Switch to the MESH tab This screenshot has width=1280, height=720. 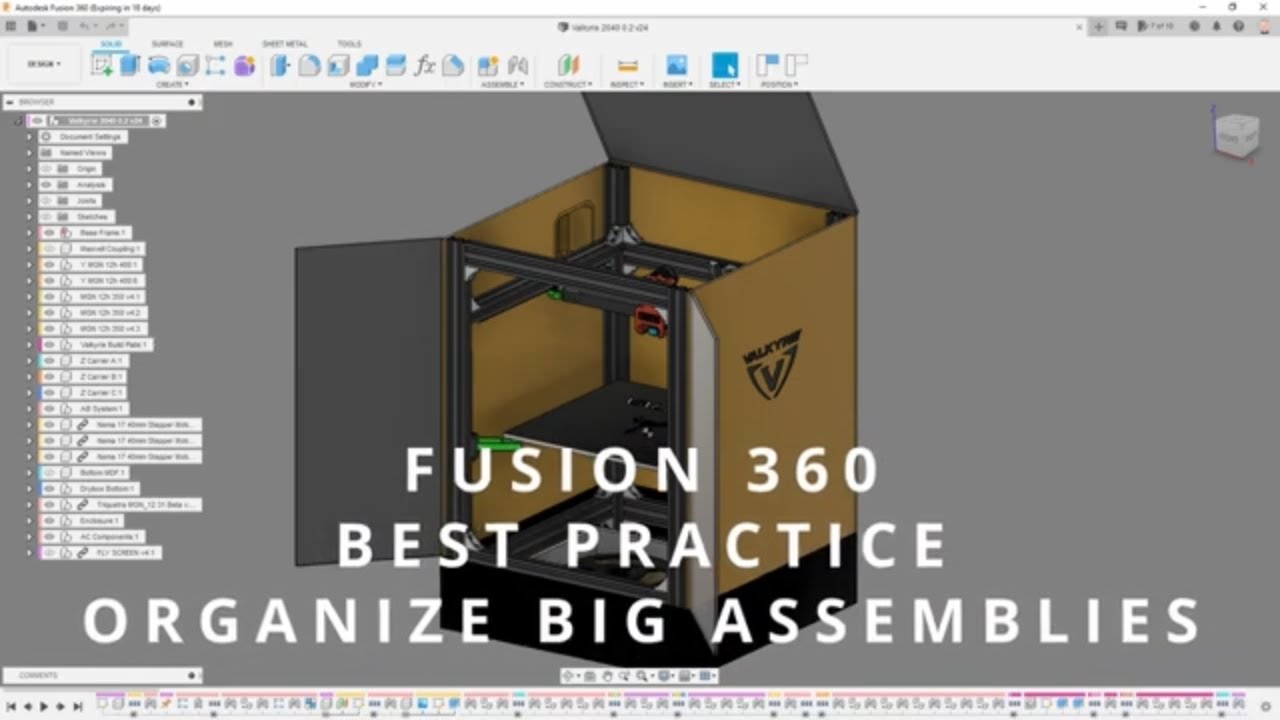pyautogui.click(x=223, y=44)
